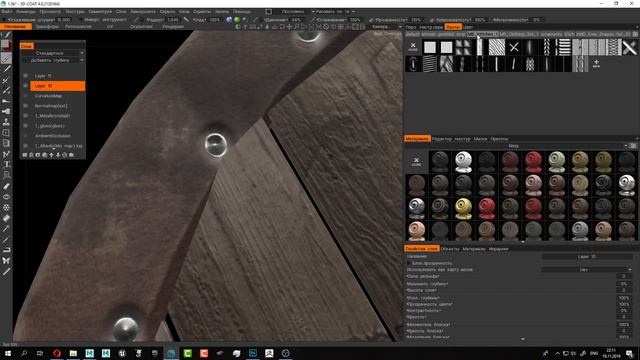Click the layer properties scroll-down arrow

coord(523,339)
